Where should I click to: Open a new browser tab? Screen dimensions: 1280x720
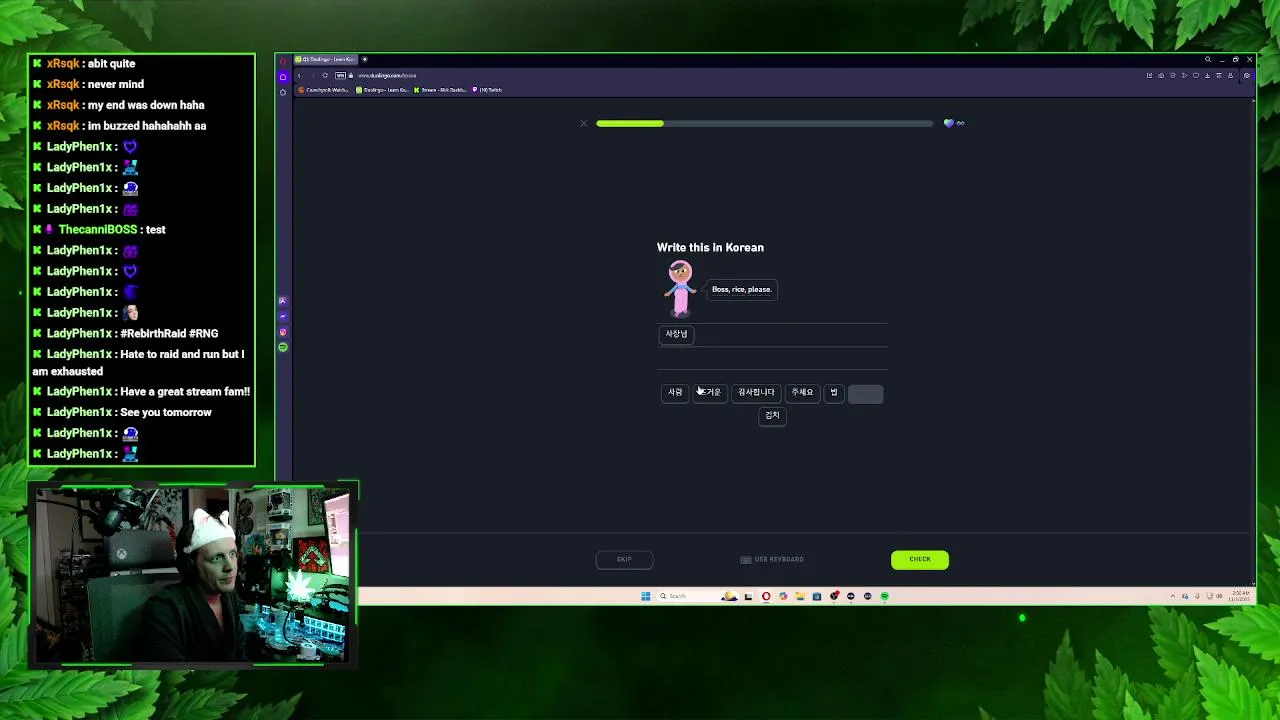tap(364, 59)
